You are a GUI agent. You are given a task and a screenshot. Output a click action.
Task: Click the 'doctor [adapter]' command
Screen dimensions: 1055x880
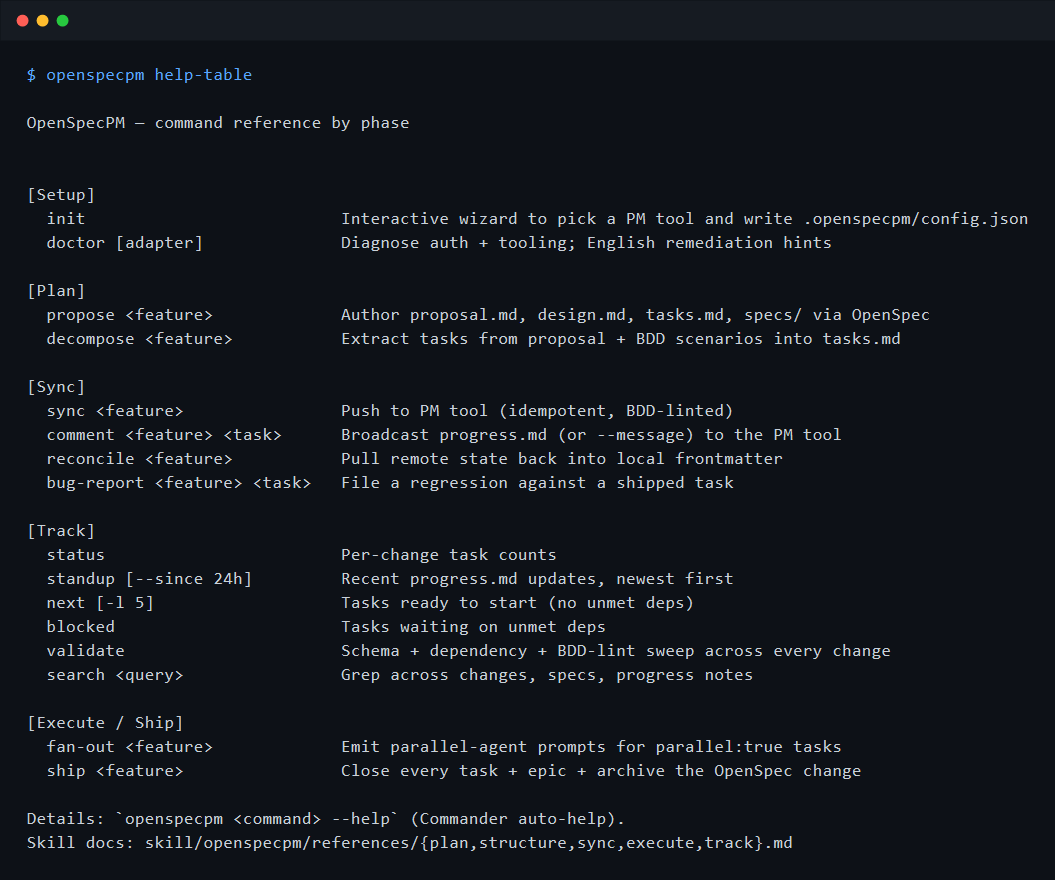(x=124, y=243)
